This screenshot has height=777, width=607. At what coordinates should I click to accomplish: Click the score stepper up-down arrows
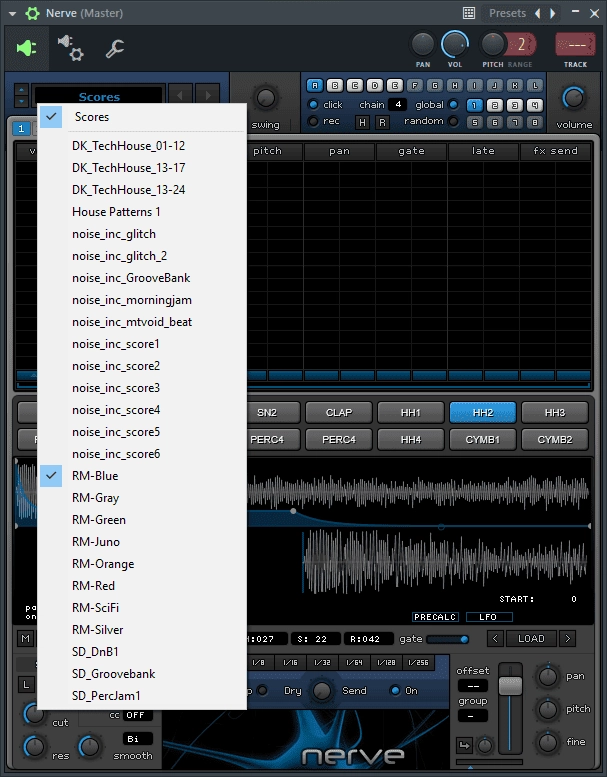point(21,96)
